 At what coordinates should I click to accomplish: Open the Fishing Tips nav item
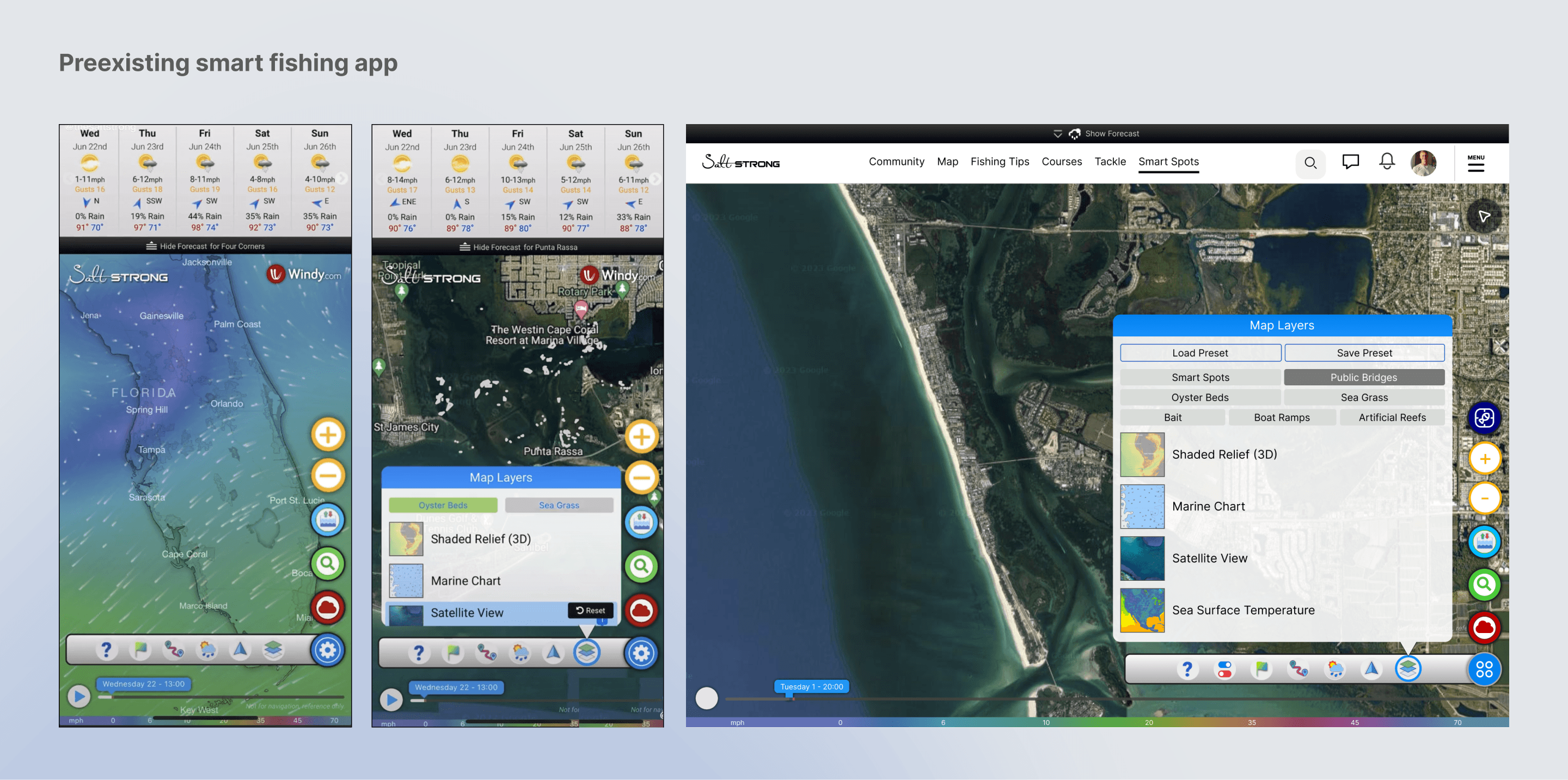point(1000,161)
